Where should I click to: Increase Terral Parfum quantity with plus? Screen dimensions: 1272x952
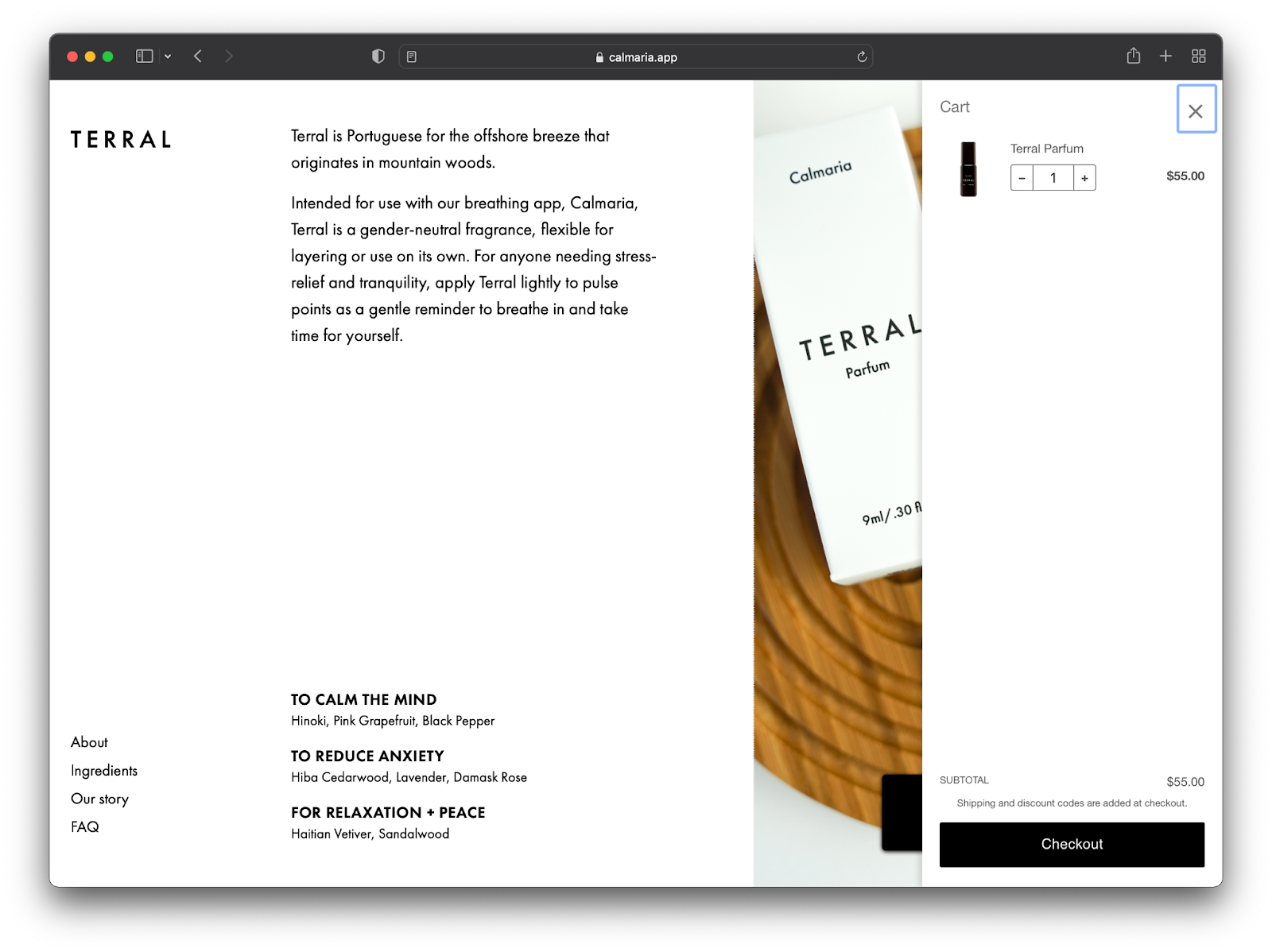click(x=1084, y=178)
